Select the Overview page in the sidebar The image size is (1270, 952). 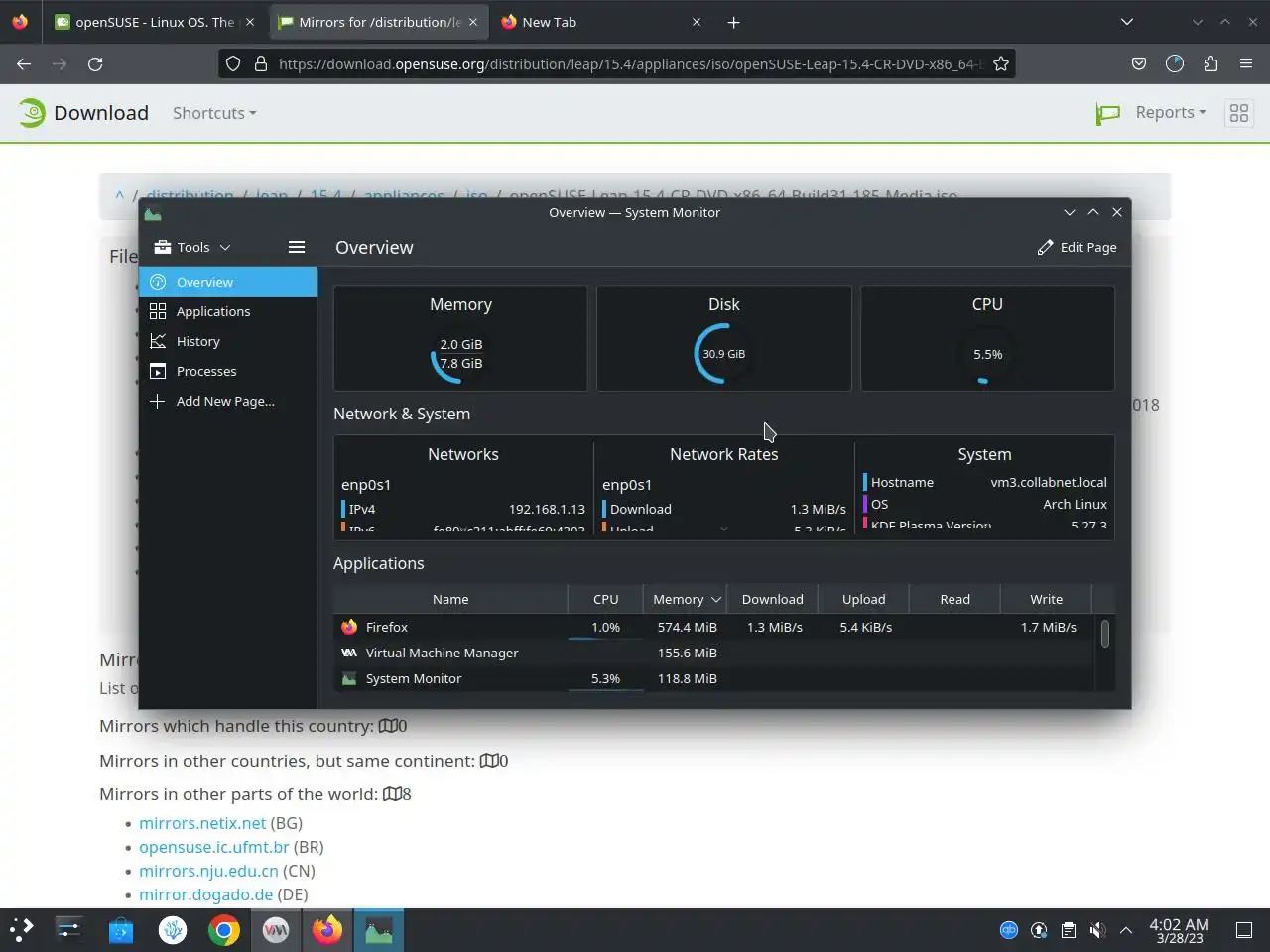[x=228, y=282]
